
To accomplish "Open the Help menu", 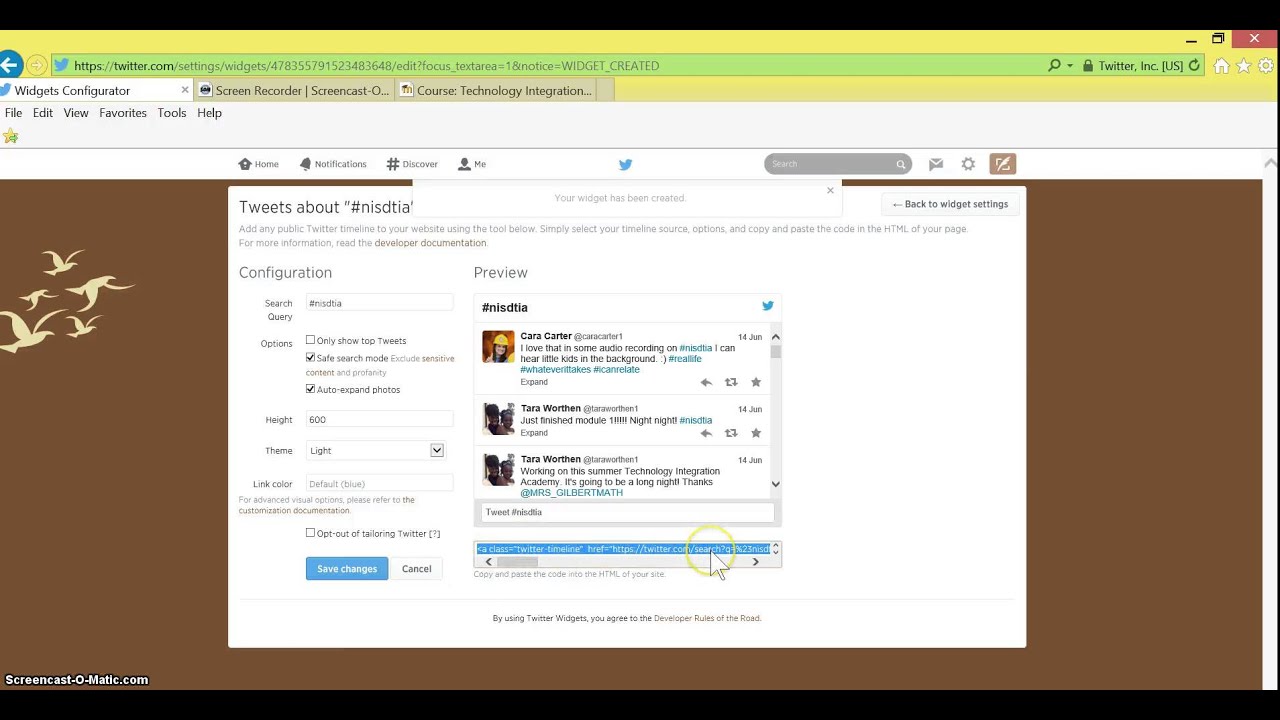I will point(209,113).
